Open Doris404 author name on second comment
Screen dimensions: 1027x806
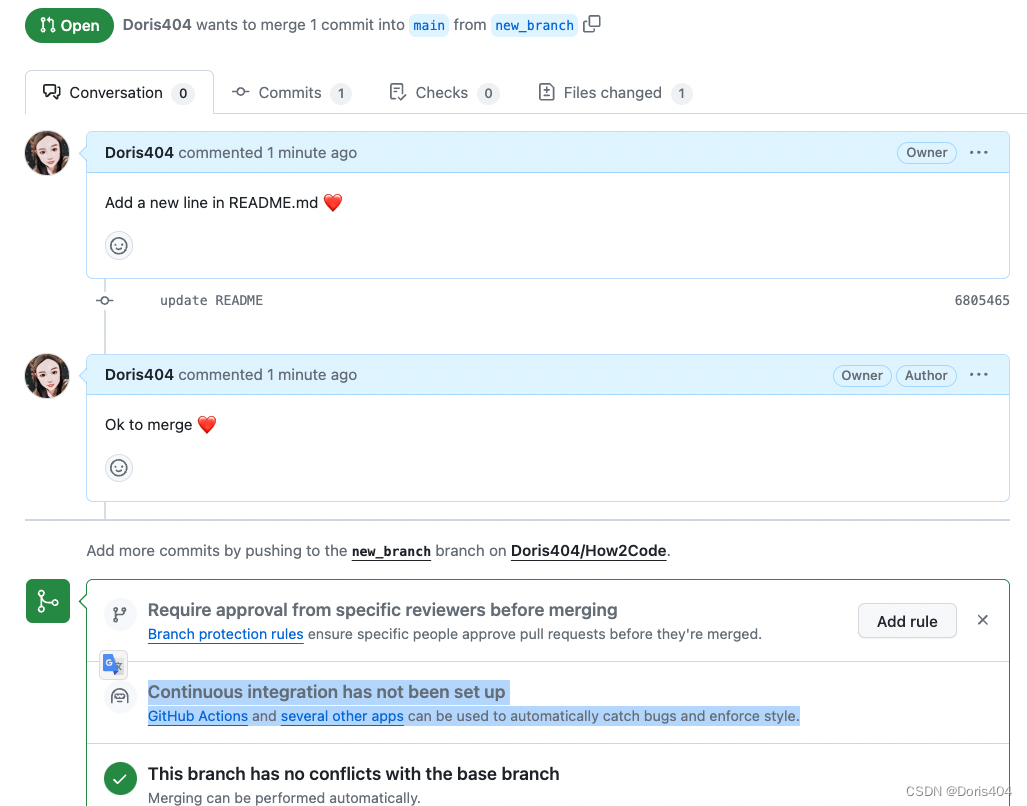pyautogui.click(x=139, y=375)
